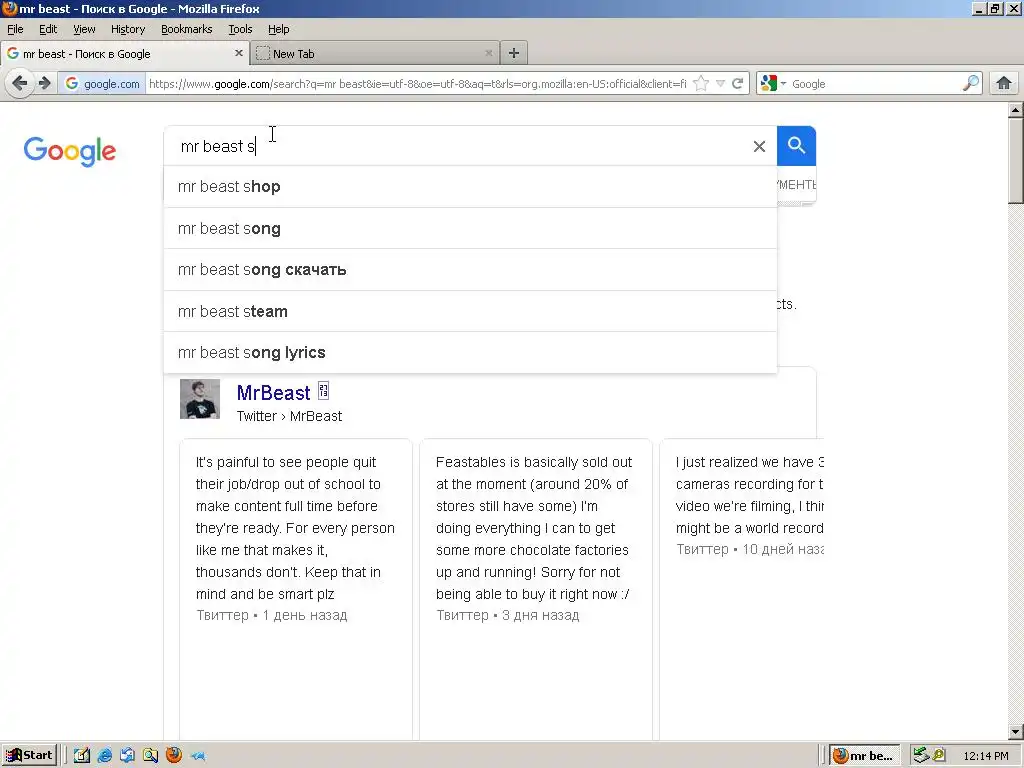Image resolution: width=1024 pixels, height=768 pixels.
Task: Click the 12:14 PM taskbar clock
Action: [x=985, y=756]
